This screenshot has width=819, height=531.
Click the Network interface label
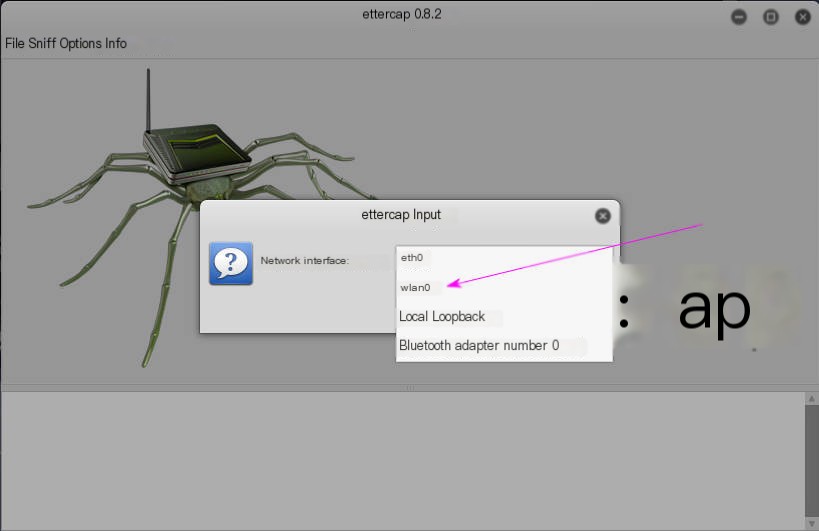[x=305, y=261]
